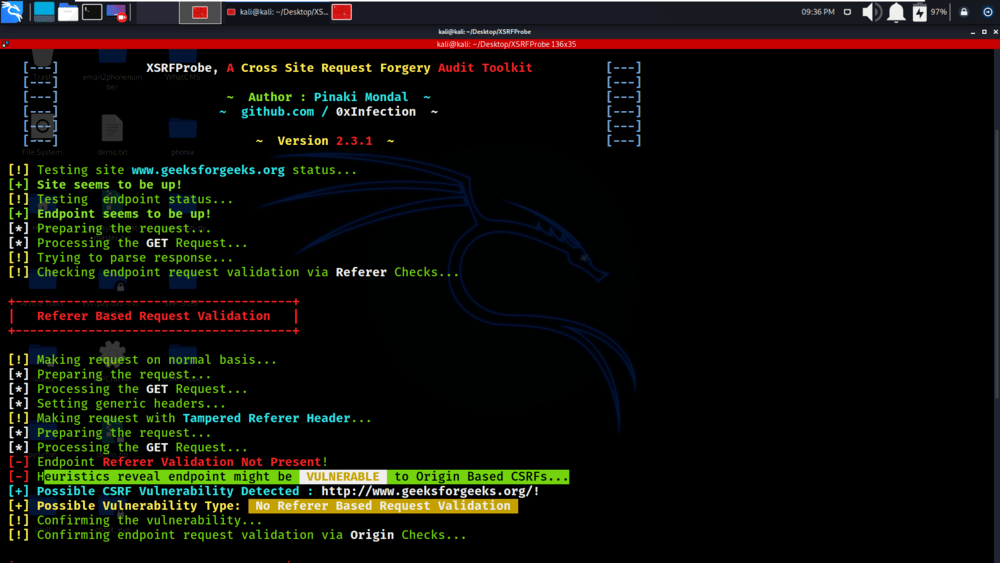Click the 'Endpoint seems to be up!' line
Viewport: 1000px width, 563px height.
[110, 214]
